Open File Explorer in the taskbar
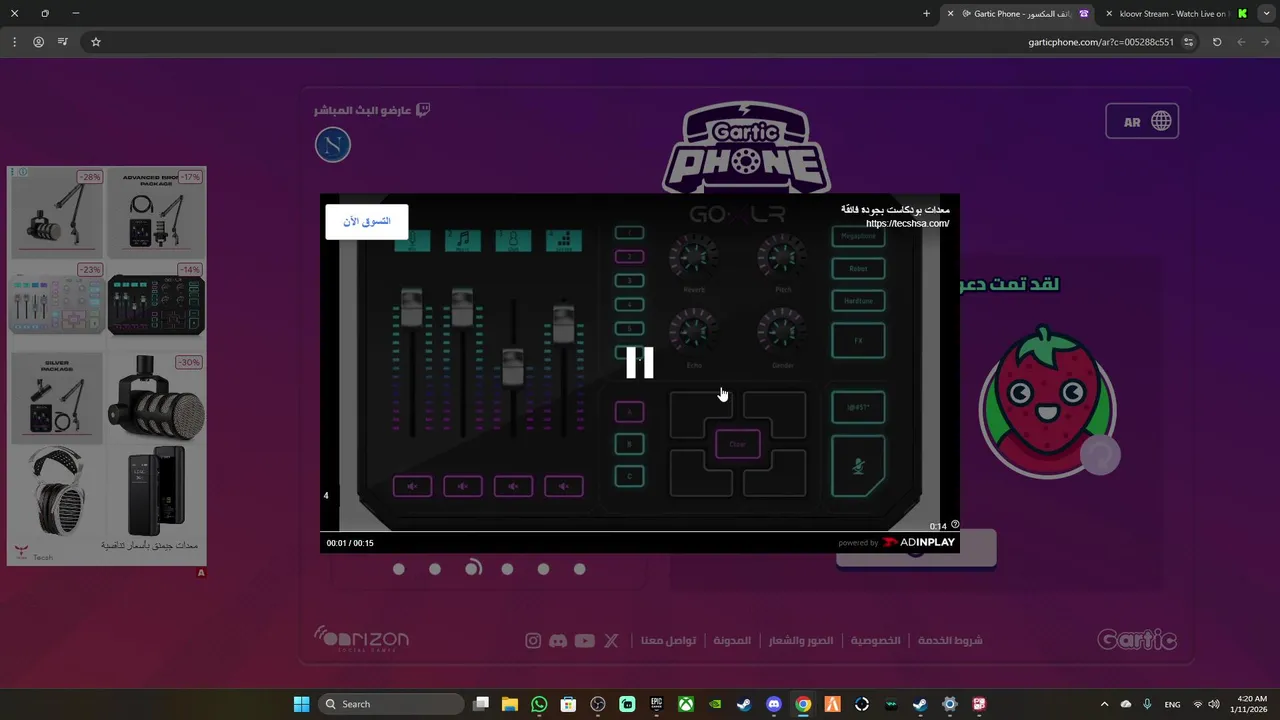This screenshot has width=1280, height=720. pos(510,704)
